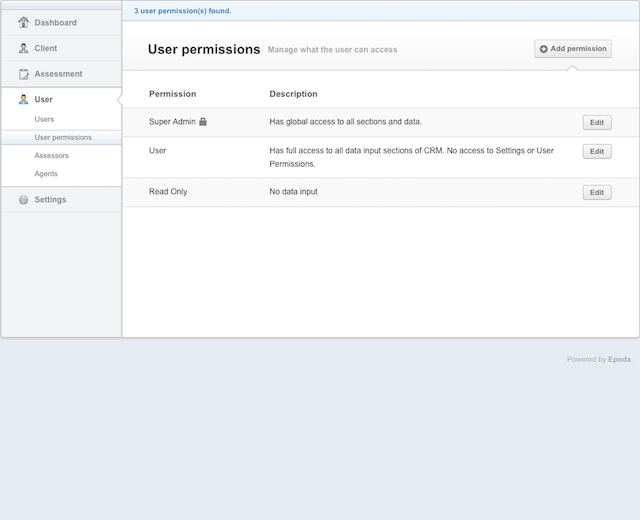Viewport: 640px width, 520px height.
Task: Edit the Read Only permission
Action: pos(597,193)
